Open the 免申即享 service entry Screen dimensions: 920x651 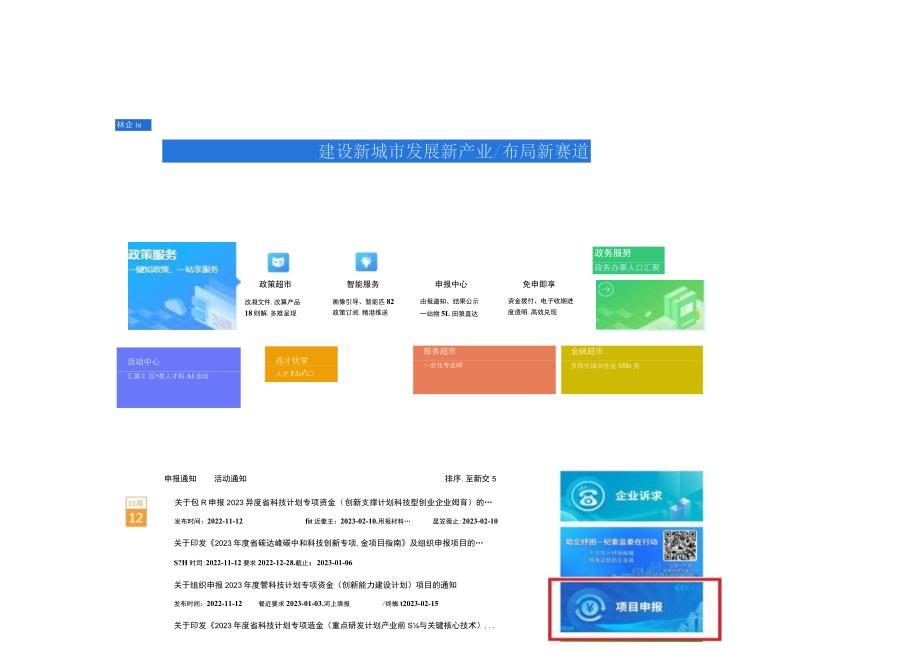[541, 283]
